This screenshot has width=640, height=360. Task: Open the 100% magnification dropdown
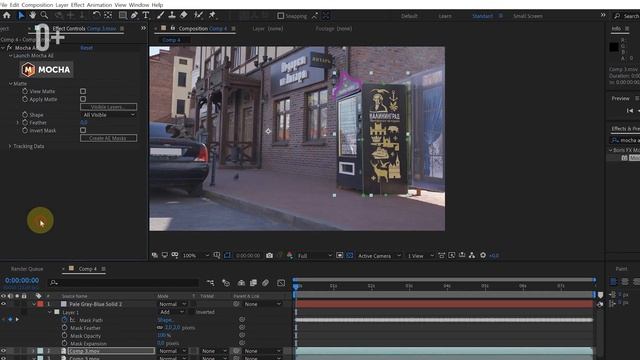click(x=196, y=256)
